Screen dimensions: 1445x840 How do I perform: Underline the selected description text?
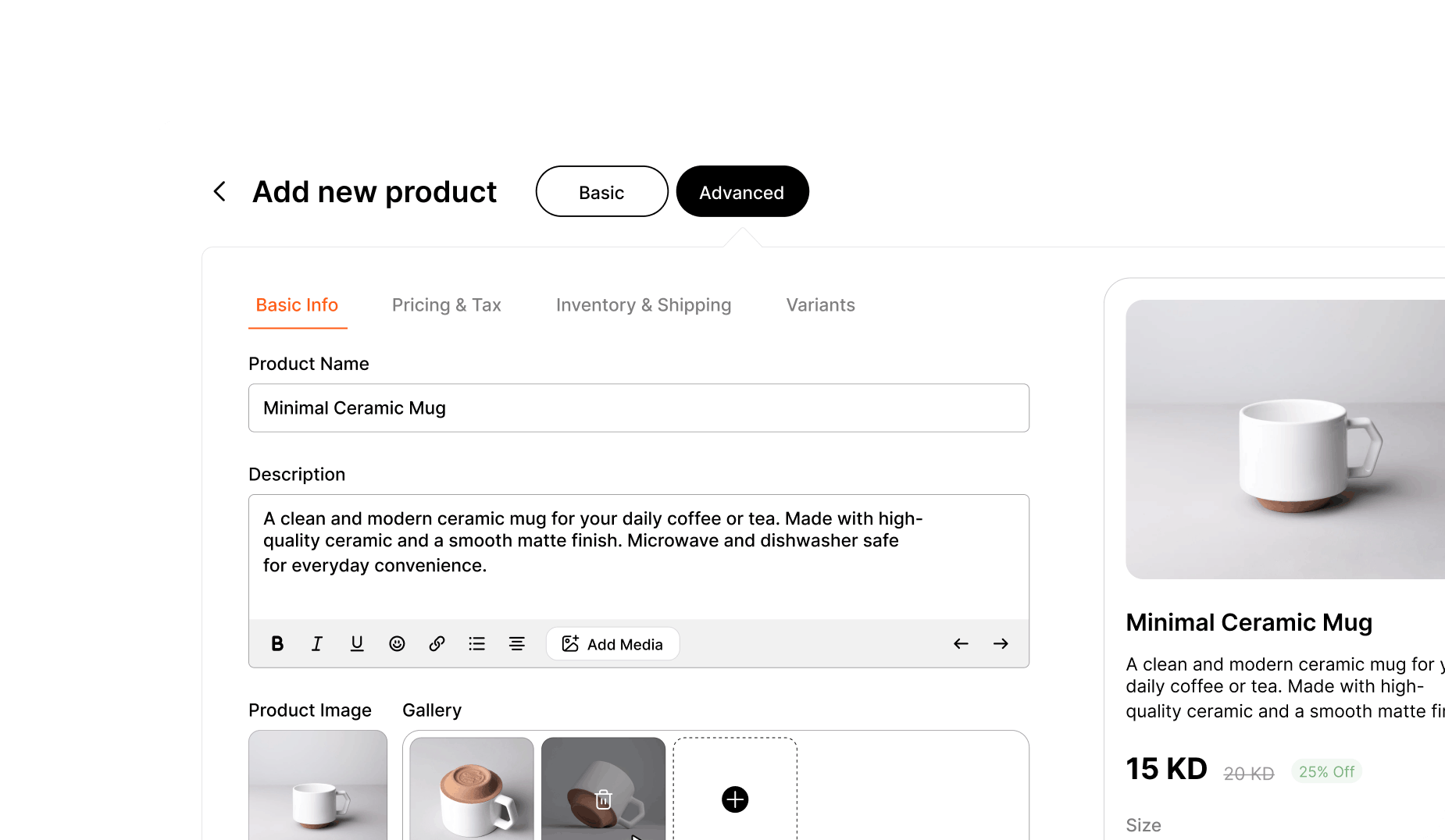(357, 643)
